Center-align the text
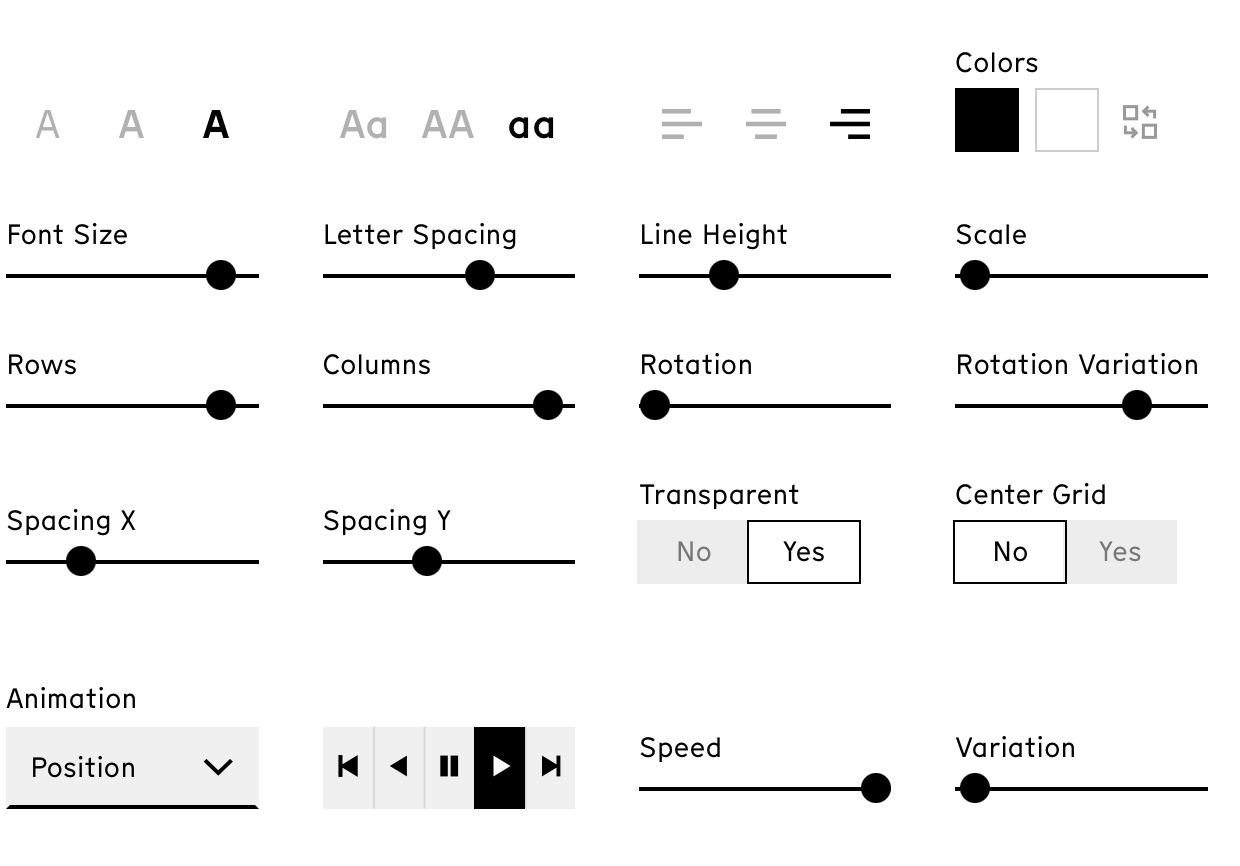Image resolution: width=1240 pixels, height=866 pixels. 765,124
